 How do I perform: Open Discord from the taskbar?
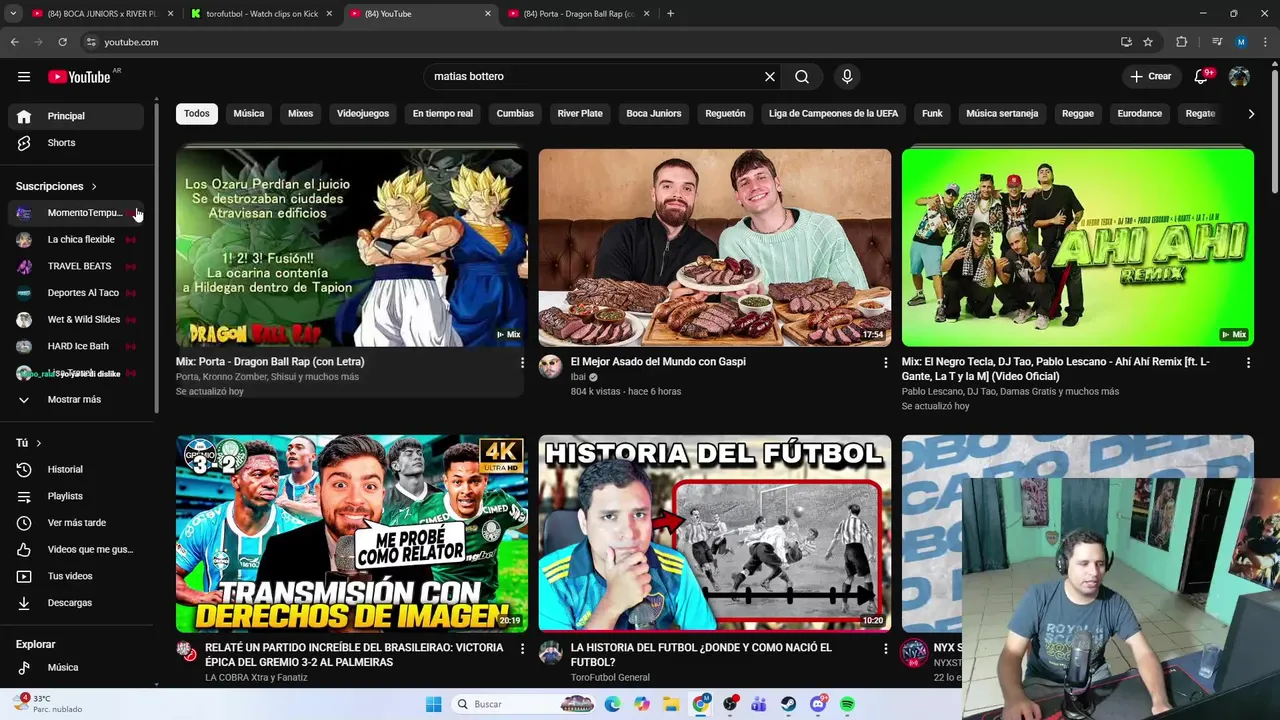click(x=818, y=704)
